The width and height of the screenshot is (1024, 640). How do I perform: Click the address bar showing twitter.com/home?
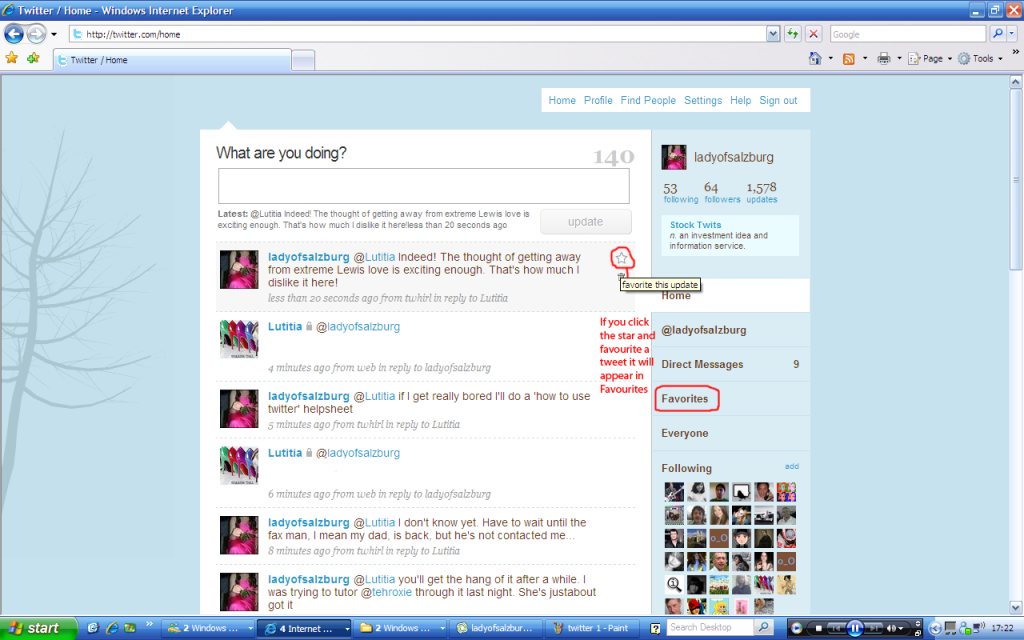pos(418,34)
